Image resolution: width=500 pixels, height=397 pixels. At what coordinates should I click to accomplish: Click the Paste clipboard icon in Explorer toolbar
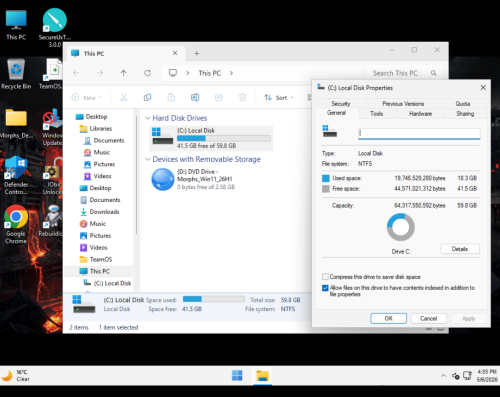(x=171, y=97)
